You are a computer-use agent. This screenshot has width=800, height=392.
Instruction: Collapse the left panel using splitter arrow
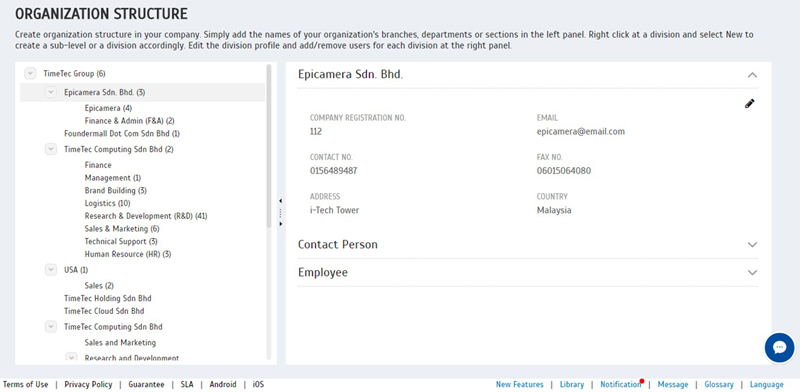tap(281, 201)
